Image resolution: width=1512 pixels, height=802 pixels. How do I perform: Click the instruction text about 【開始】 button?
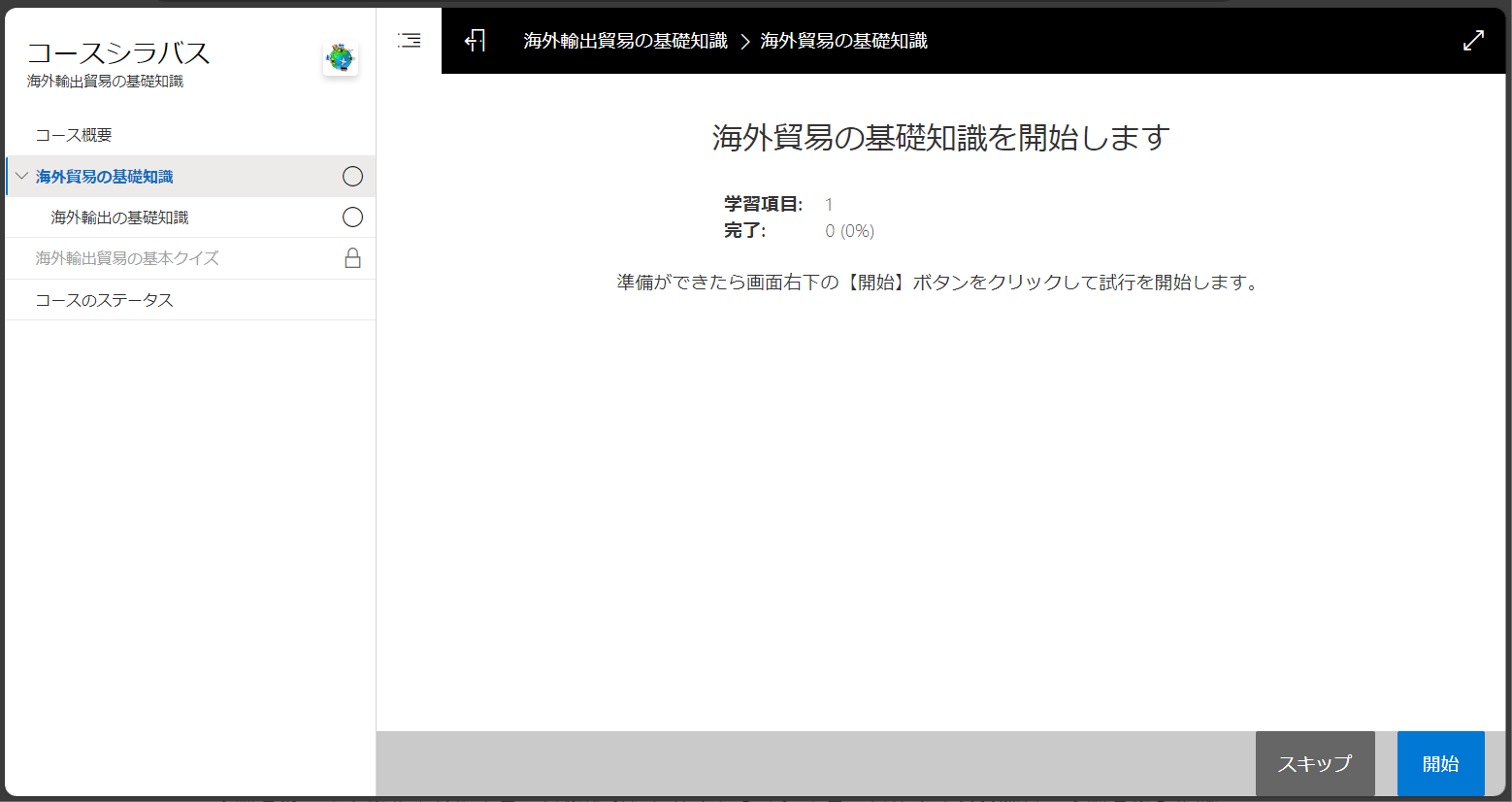[x=938, y=283]
